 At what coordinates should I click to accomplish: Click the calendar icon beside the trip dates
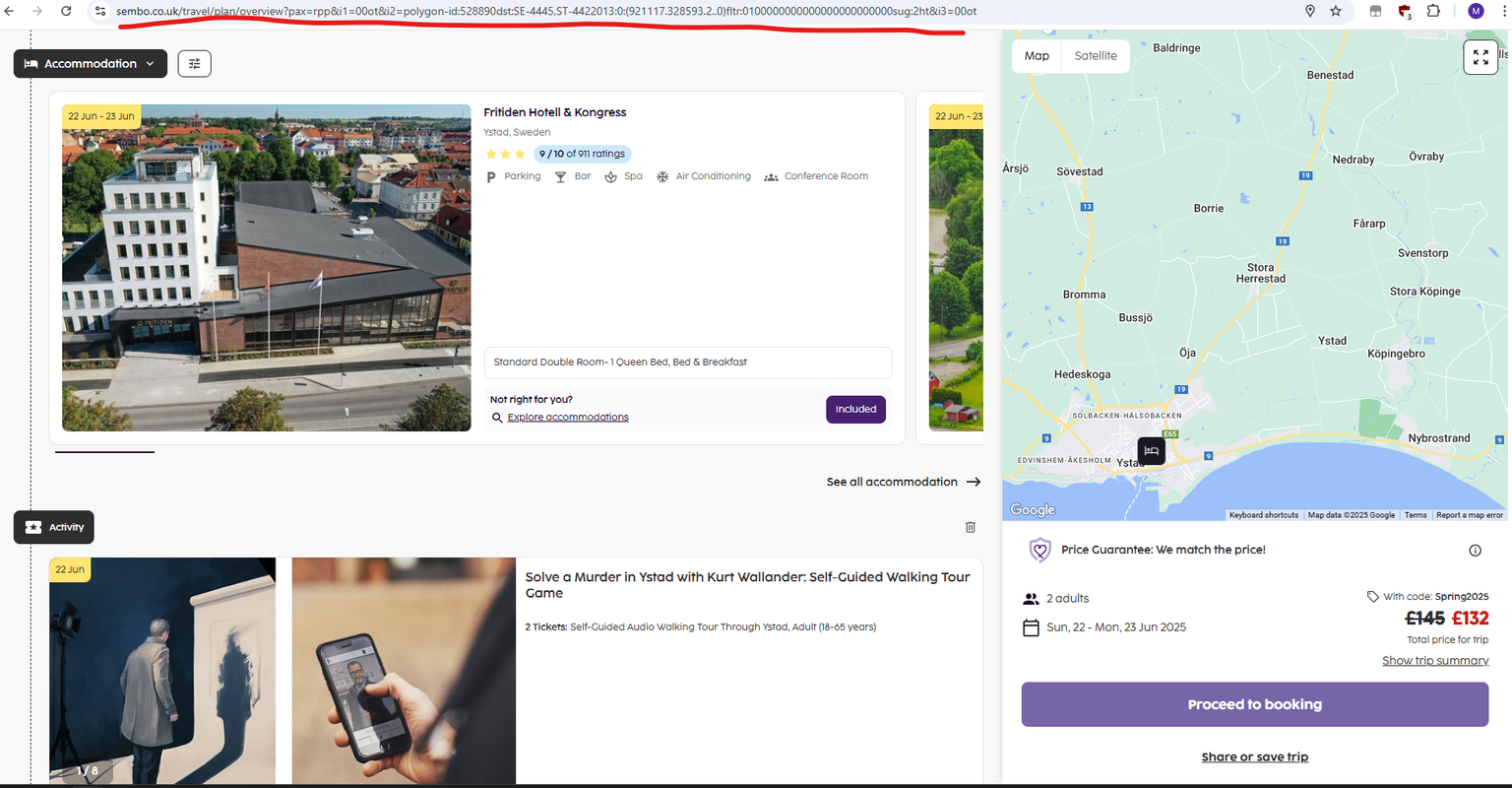coord(1031,626)
